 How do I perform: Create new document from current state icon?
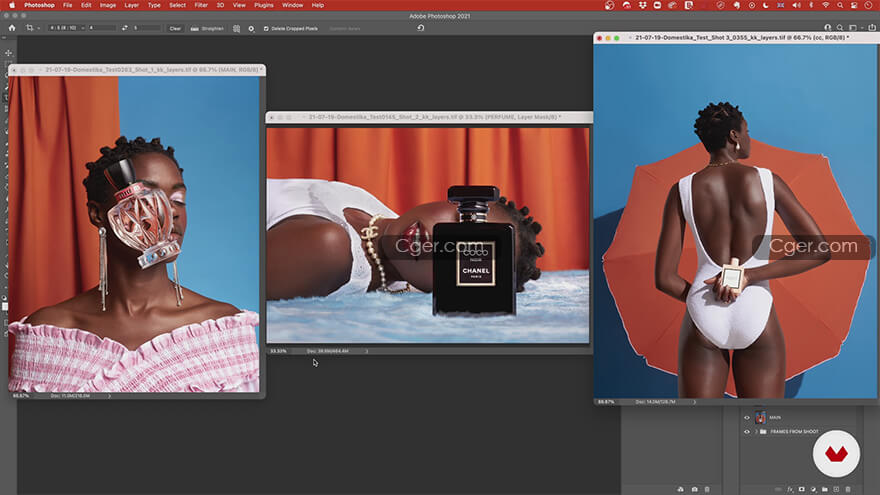tap(681, 489)
